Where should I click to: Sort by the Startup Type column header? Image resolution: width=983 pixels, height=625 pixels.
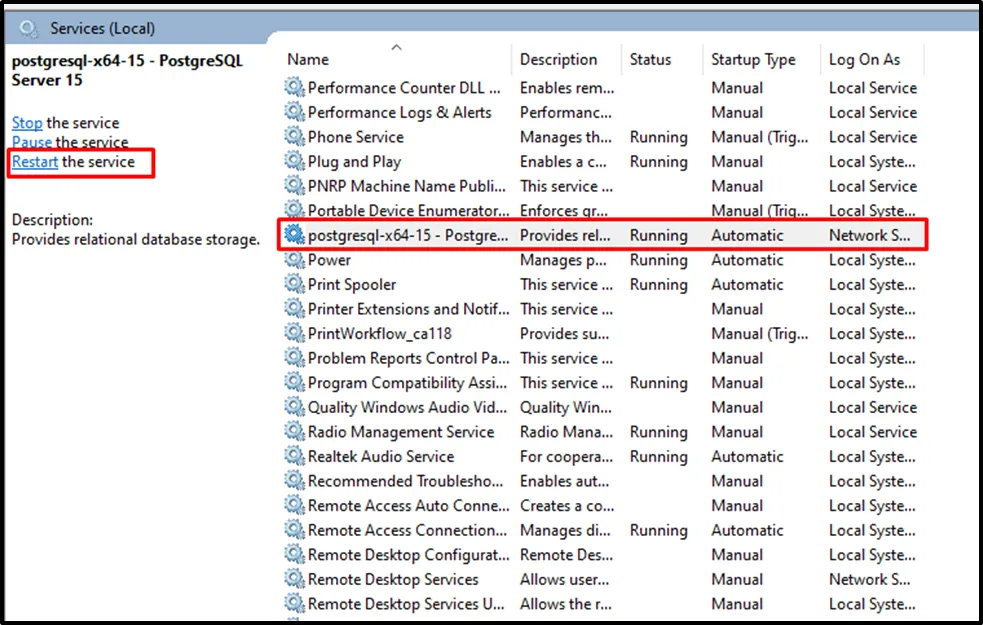click(x=753, y=60)
